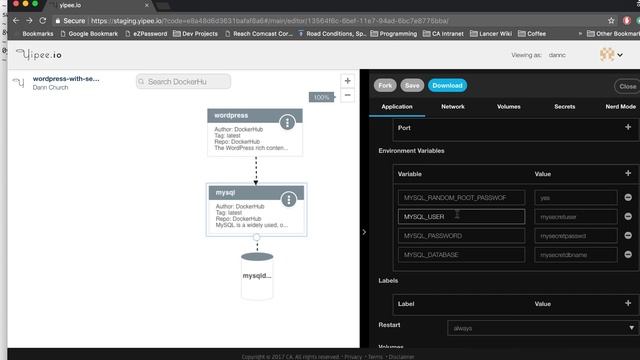Click the mysql volume connector circle

(256, 237)
